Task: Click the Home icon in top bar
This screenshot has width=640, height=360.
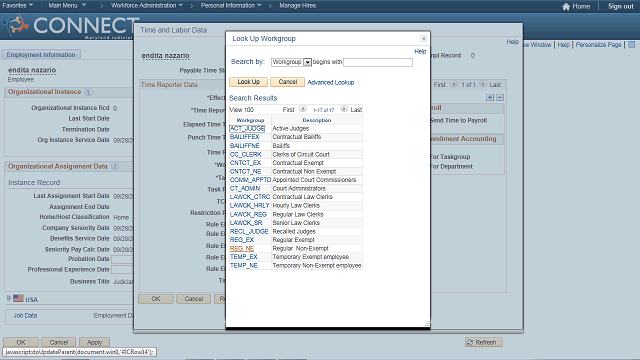Action: coord(566,6)
